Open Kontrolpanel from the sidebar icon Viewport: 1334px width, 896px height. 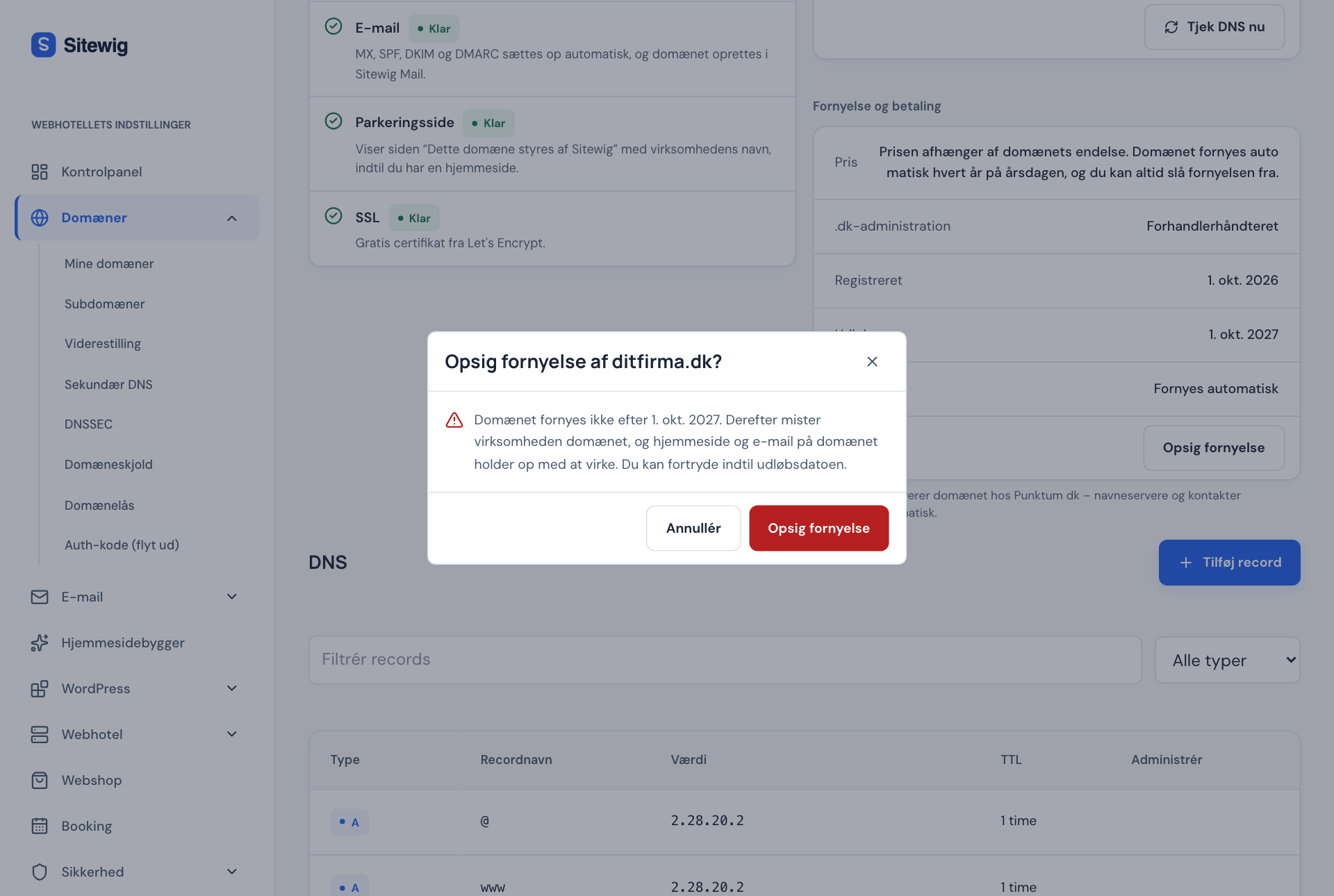coord(40,172)
